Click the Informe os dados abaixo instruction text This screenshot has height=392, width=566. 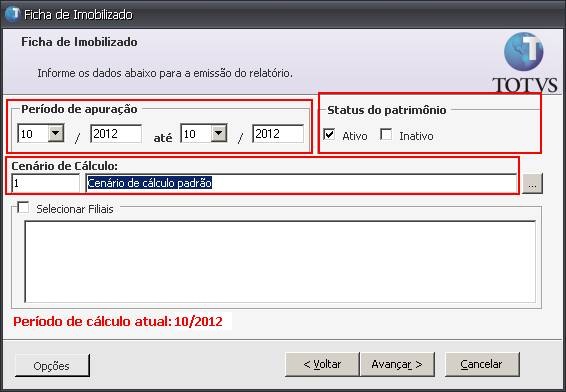click(x=165, y=73)
